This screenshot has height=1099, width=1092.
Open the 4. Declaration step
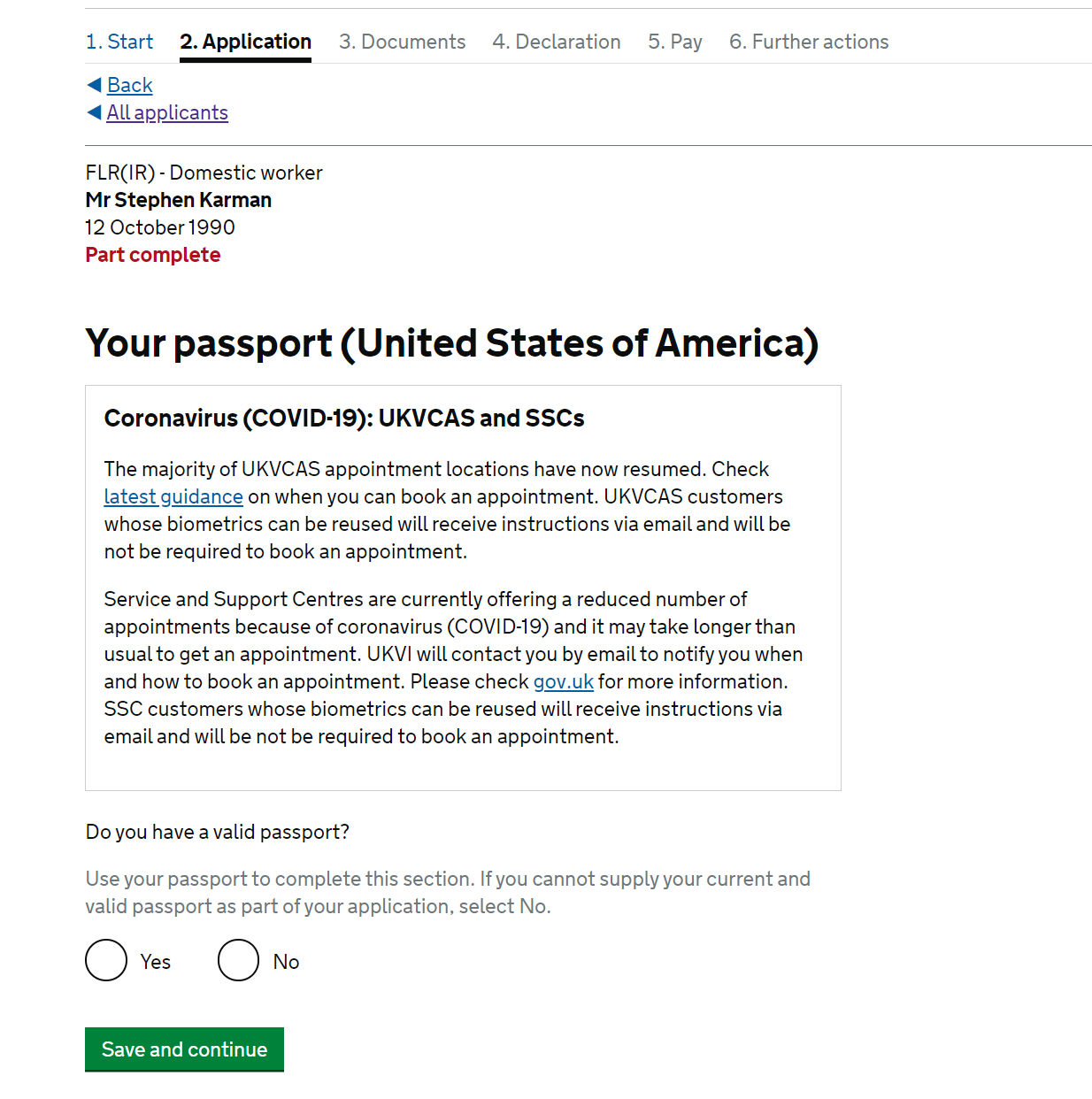tap(557, 42)
